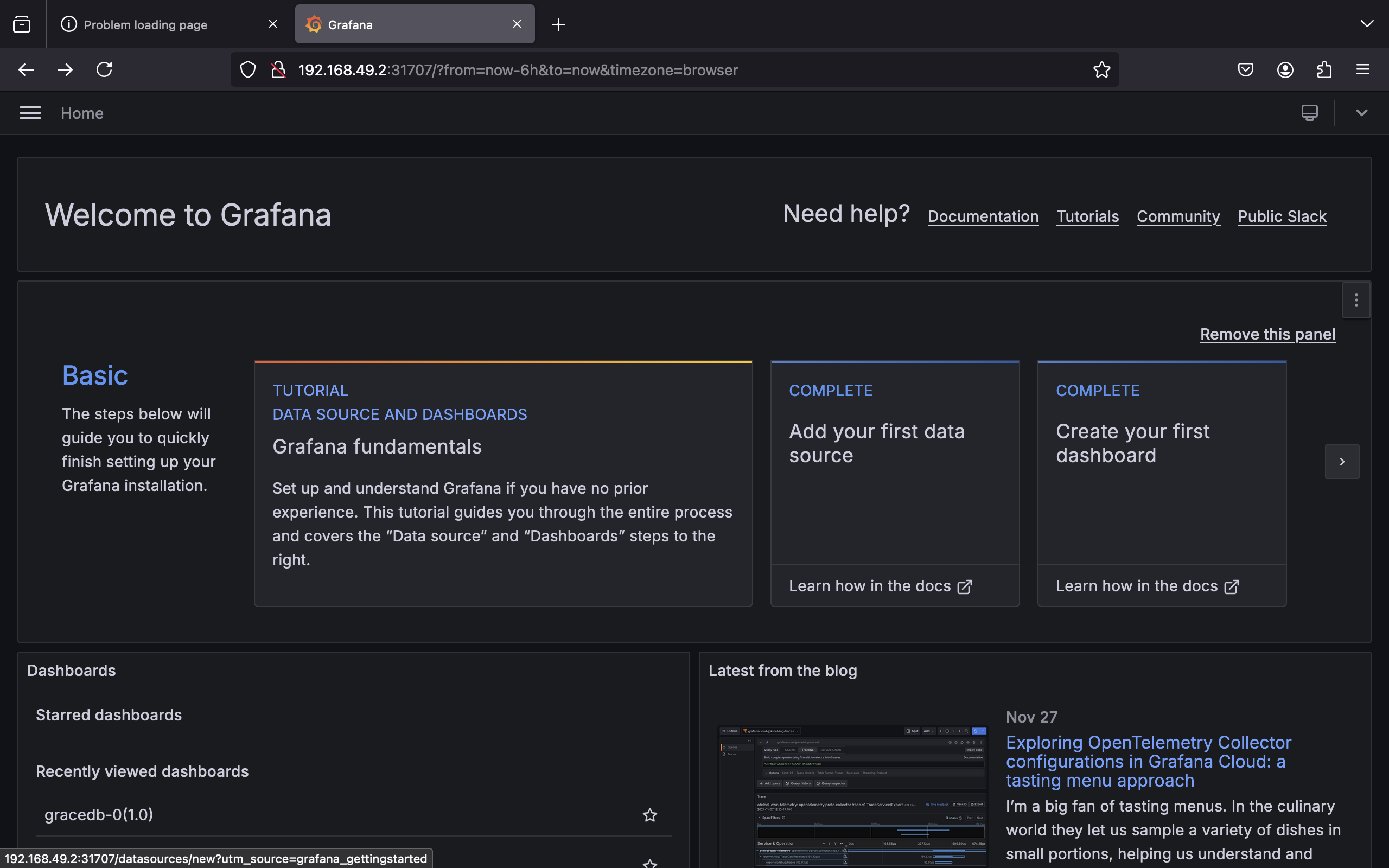This screenshot has height=868, width=1389.
Task: Select the Grafana browser tab
Action: [x=415, y=24]
